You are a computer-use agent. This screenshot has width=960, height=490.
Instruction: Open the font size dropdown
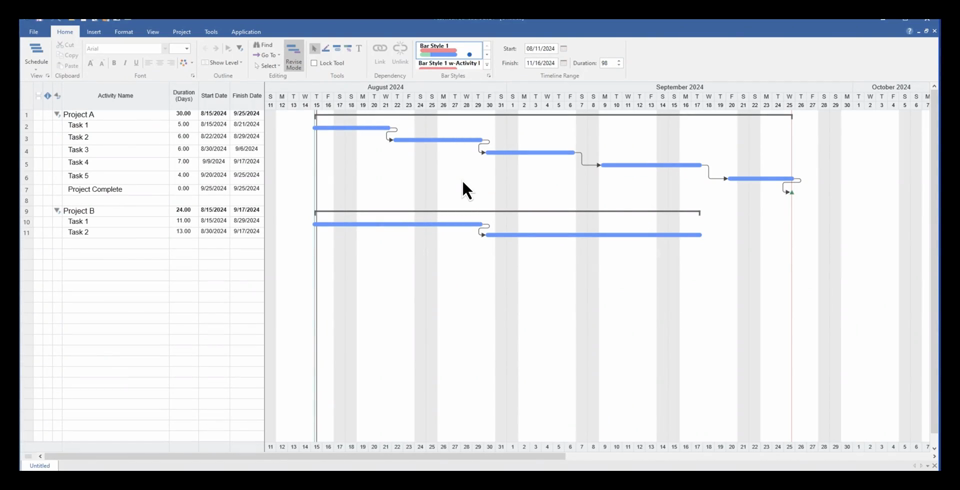click(x=187, y=48)
